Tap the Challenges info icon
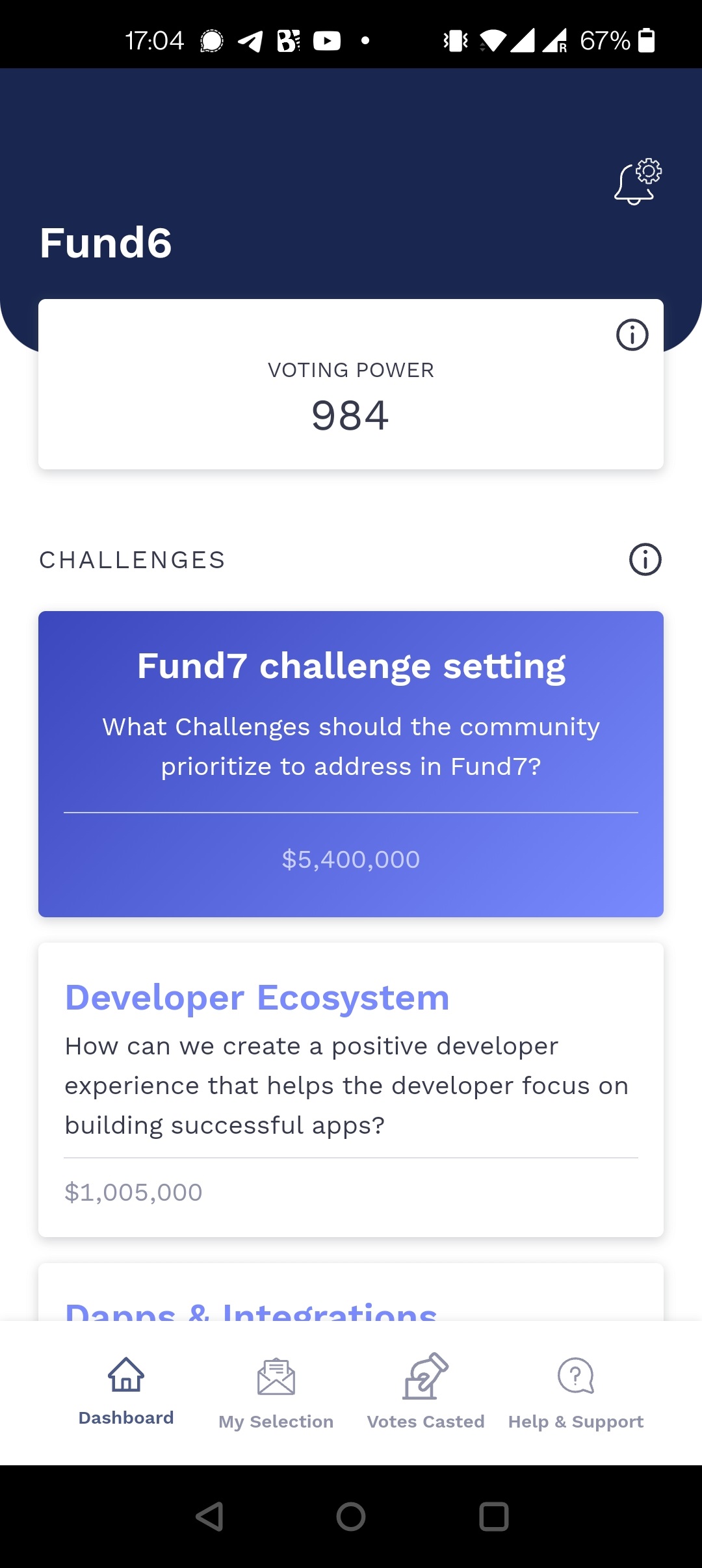The image size is (702, 1568). [645, 560]
